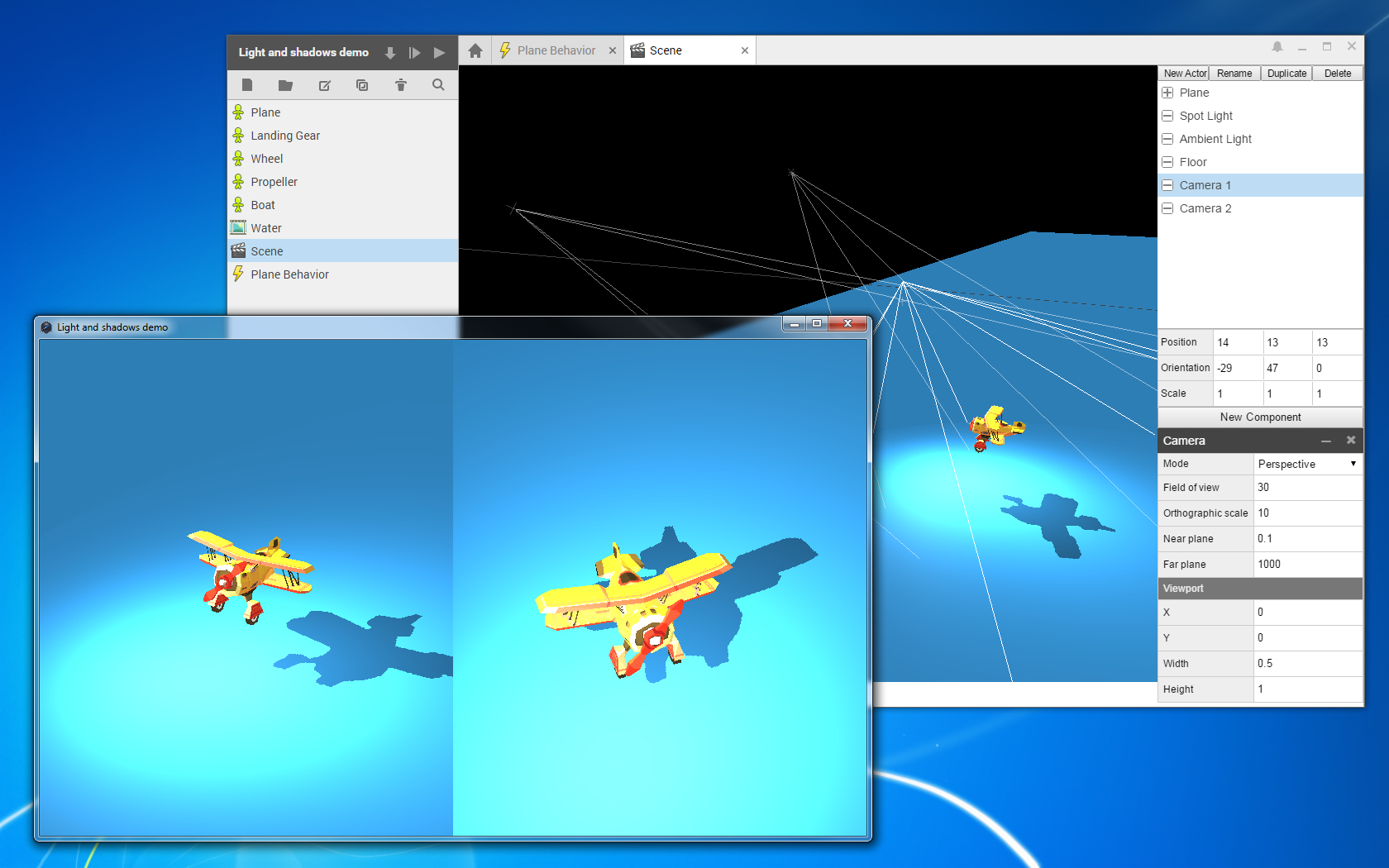
Task: Click the new folder icon in asset toolbar
Action: (x=285, y=85)
